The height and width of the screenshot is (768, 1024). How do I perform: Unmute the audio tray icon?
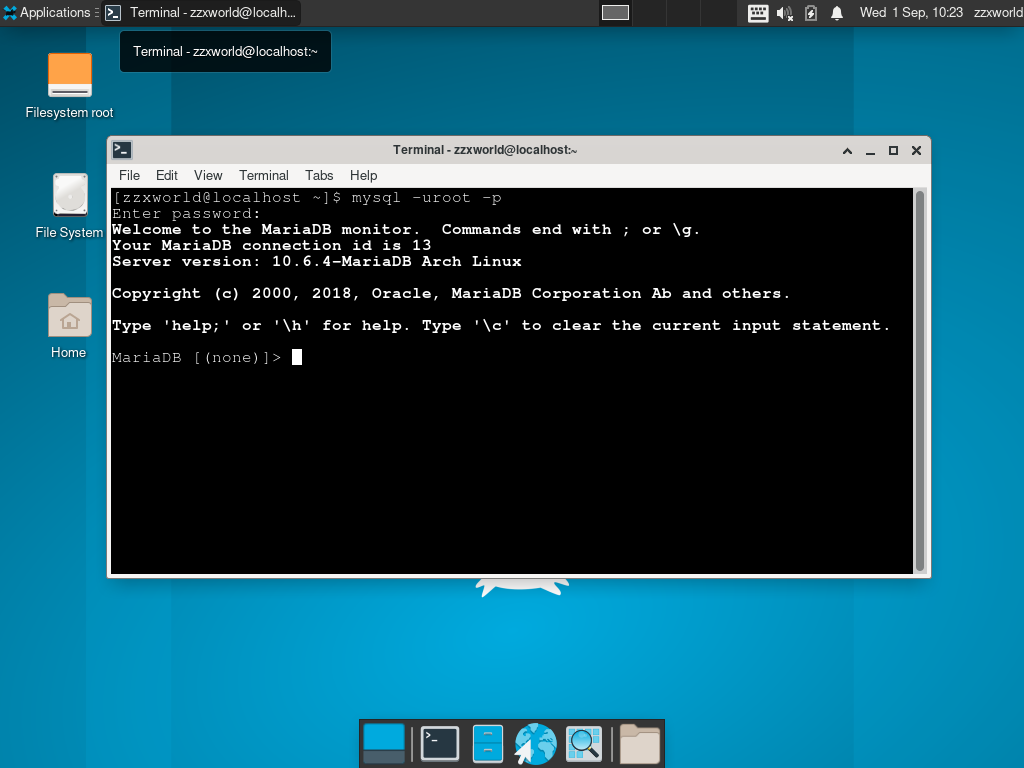[x=785, y=13]
